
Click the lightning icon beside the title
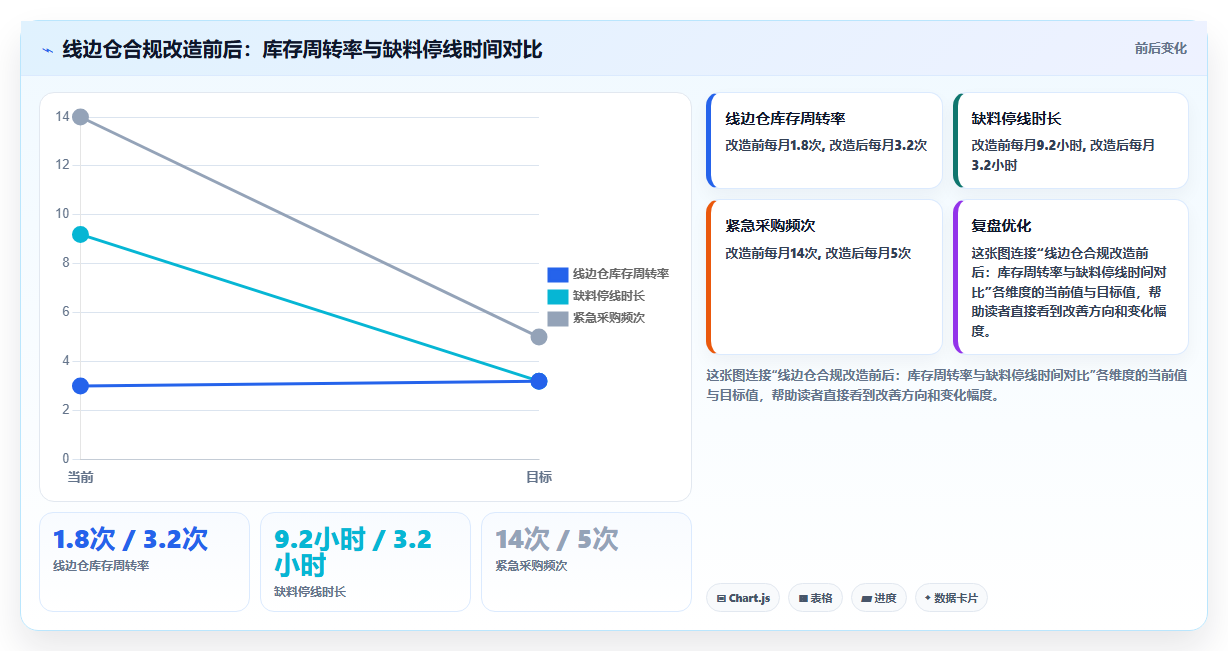[47, 50]
